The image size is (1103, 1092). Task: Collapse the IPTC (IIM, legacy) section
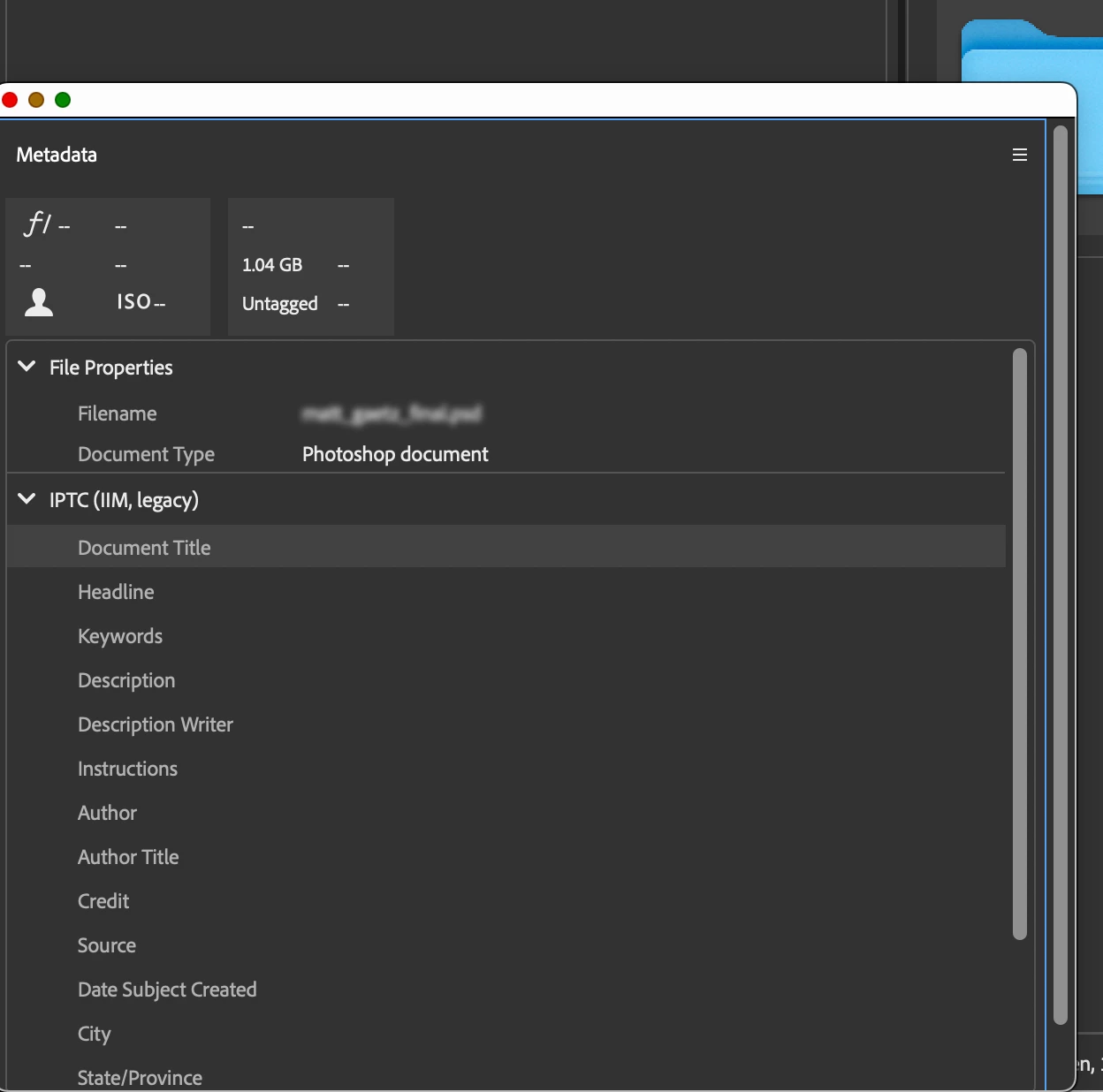point(27,499)
